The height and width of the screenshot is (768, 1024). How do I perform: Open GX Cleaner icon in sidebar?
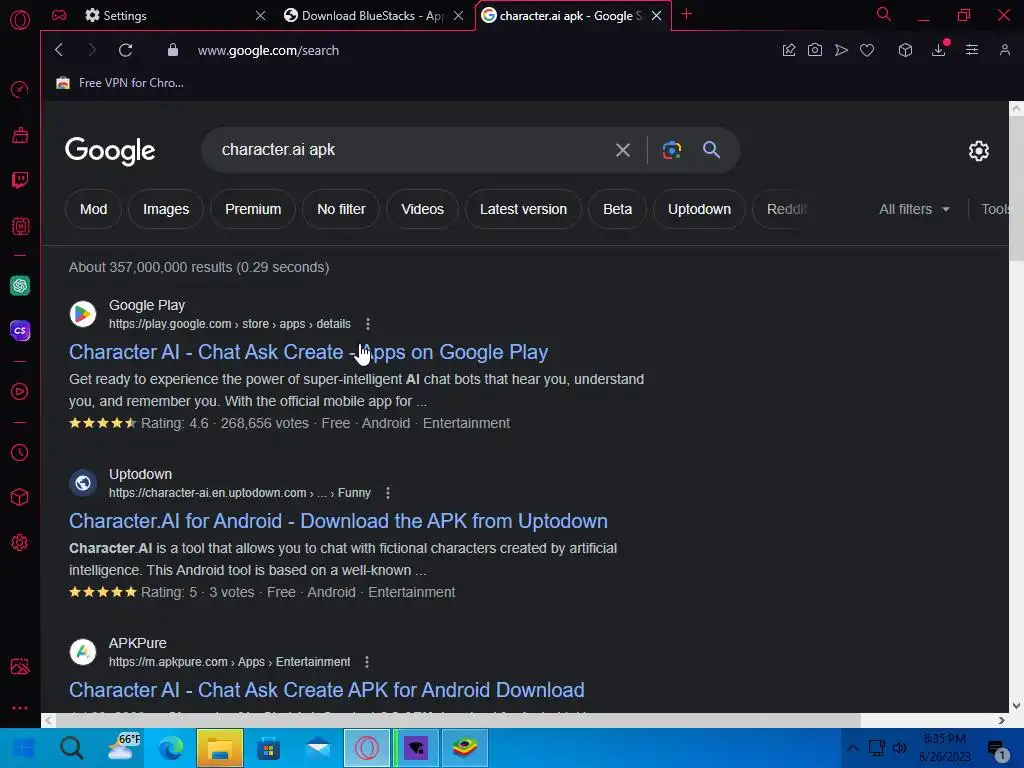click(x=20, y=135)
